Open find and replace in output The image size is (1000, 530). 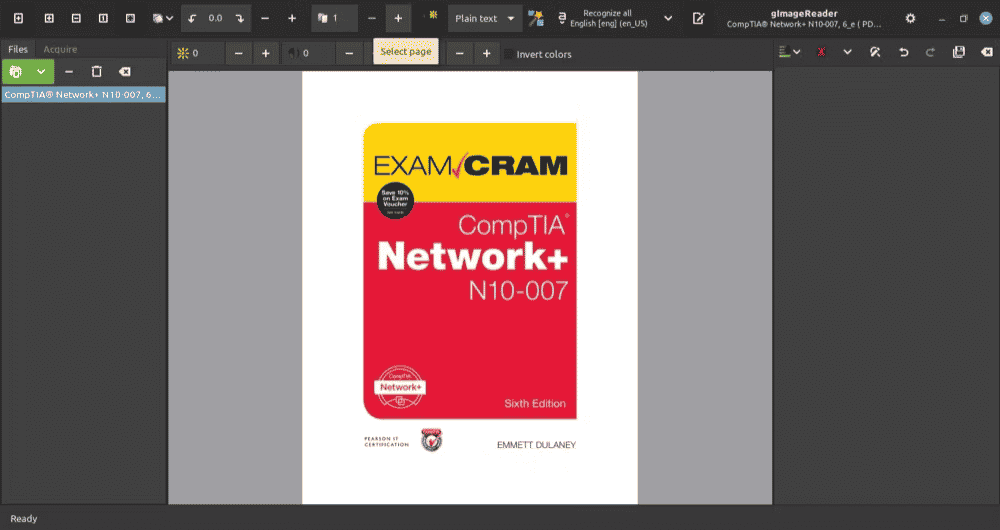pyautogui.click(x=875, y=52)
